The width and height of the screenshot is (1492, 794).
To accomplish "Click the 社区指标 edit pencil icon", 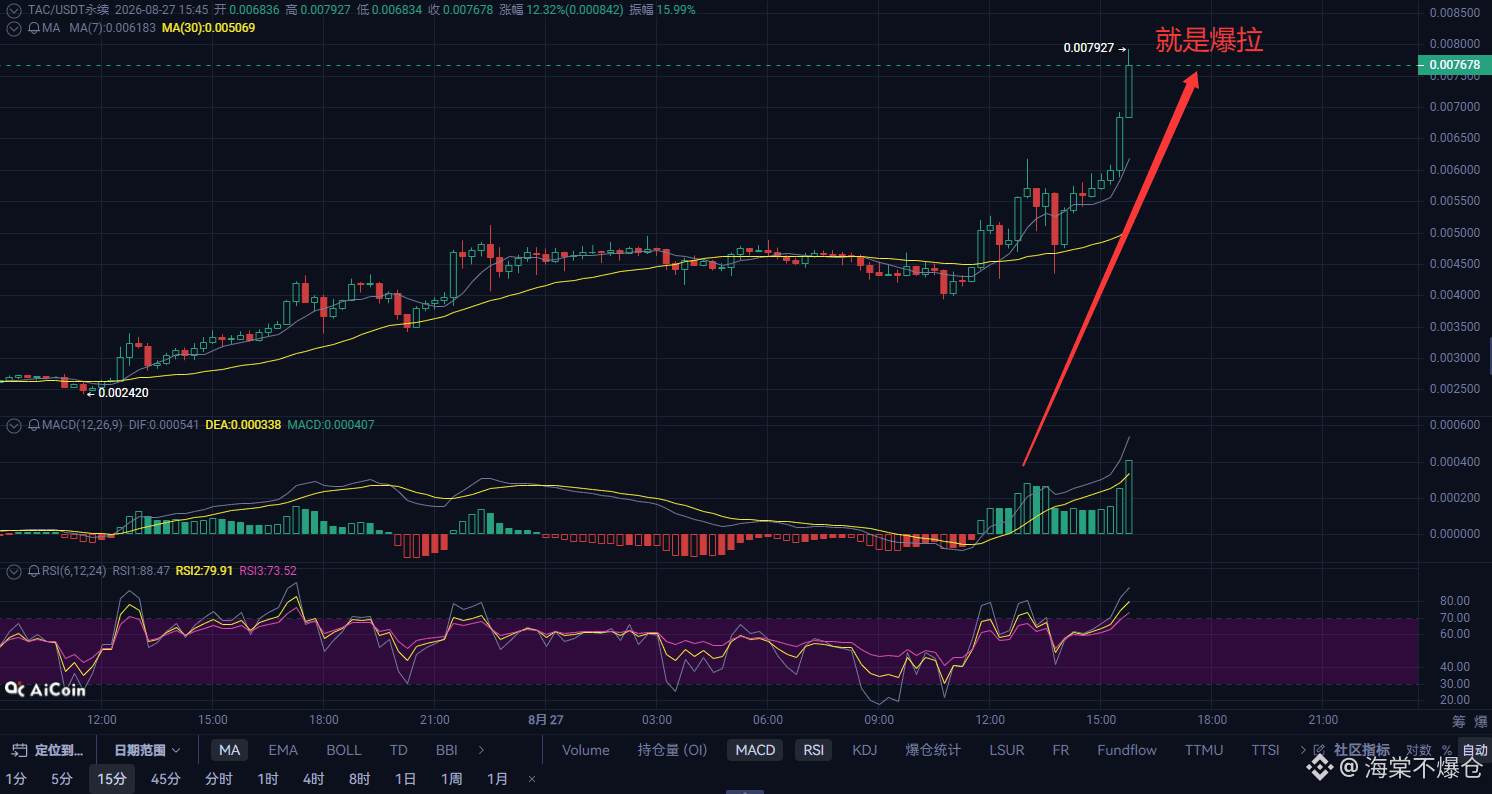I will coord(1321,750).
